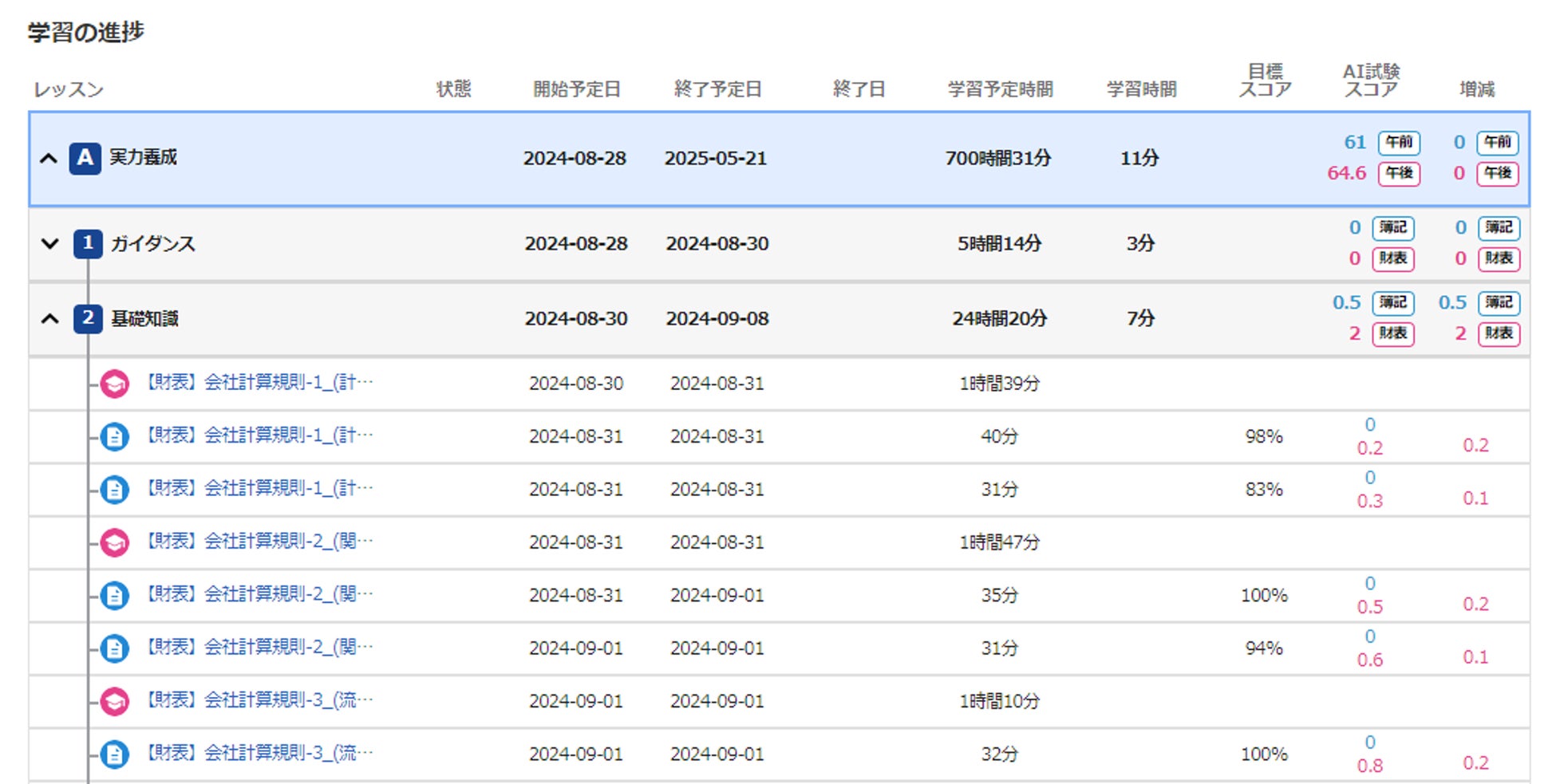The width and height of the screenshot is (1556, 784).
Task: Click the number 2 badge beside 基礎知識
Action: pyautogui.click(x=88, y=318)
